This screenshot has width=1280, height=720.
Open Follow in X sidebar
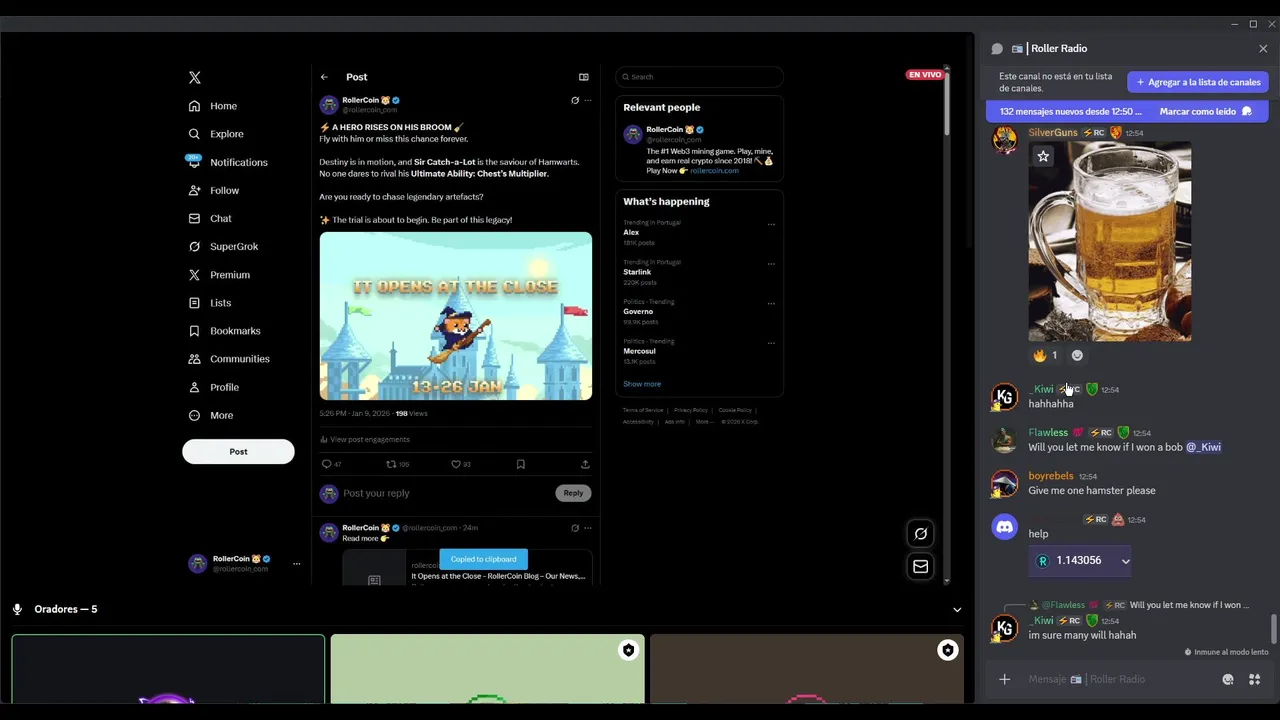point(214,190)
